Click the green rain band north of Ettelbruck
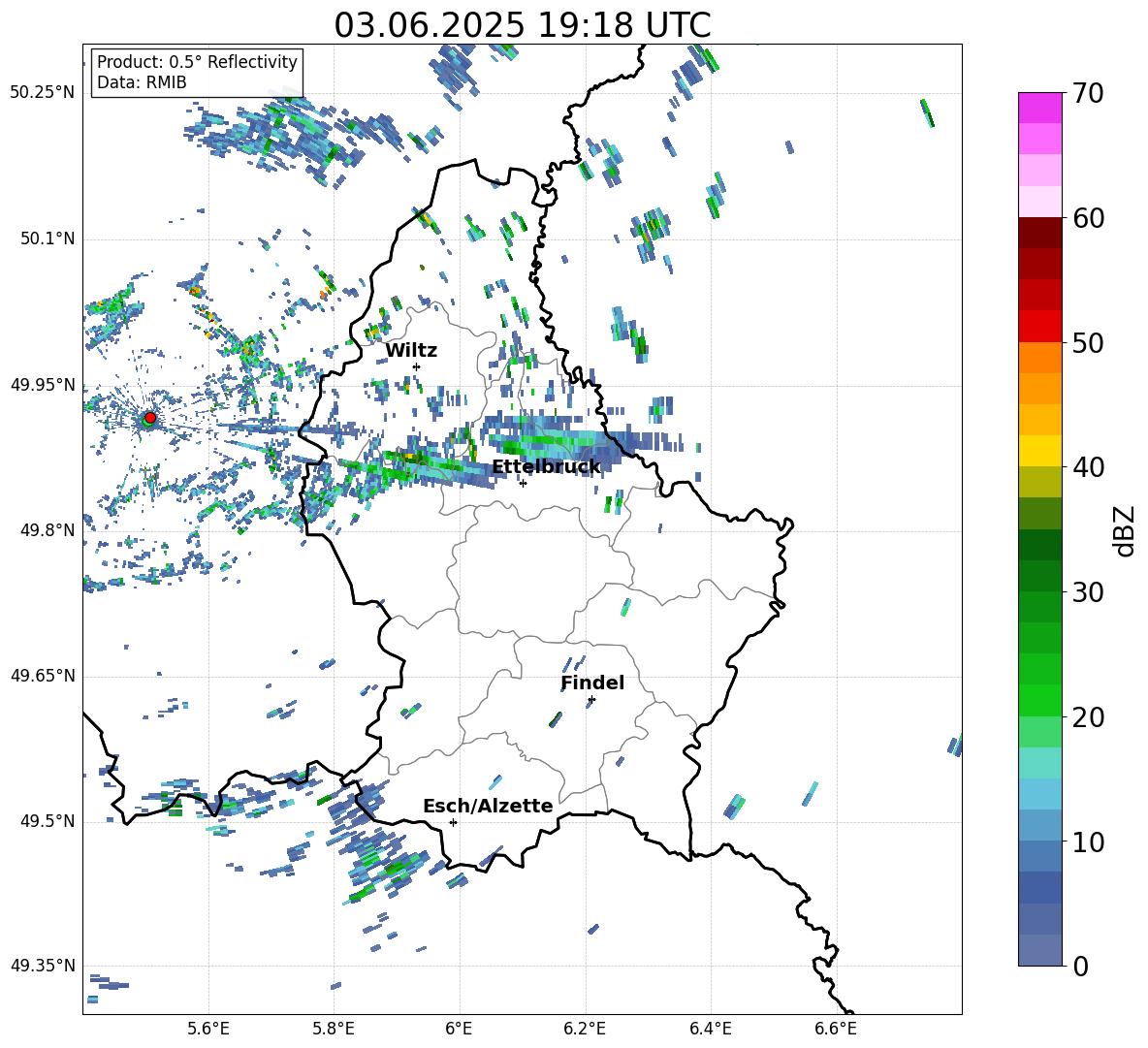The height and width of the screenshot is (1048, 1148). [x=555, y=440]
